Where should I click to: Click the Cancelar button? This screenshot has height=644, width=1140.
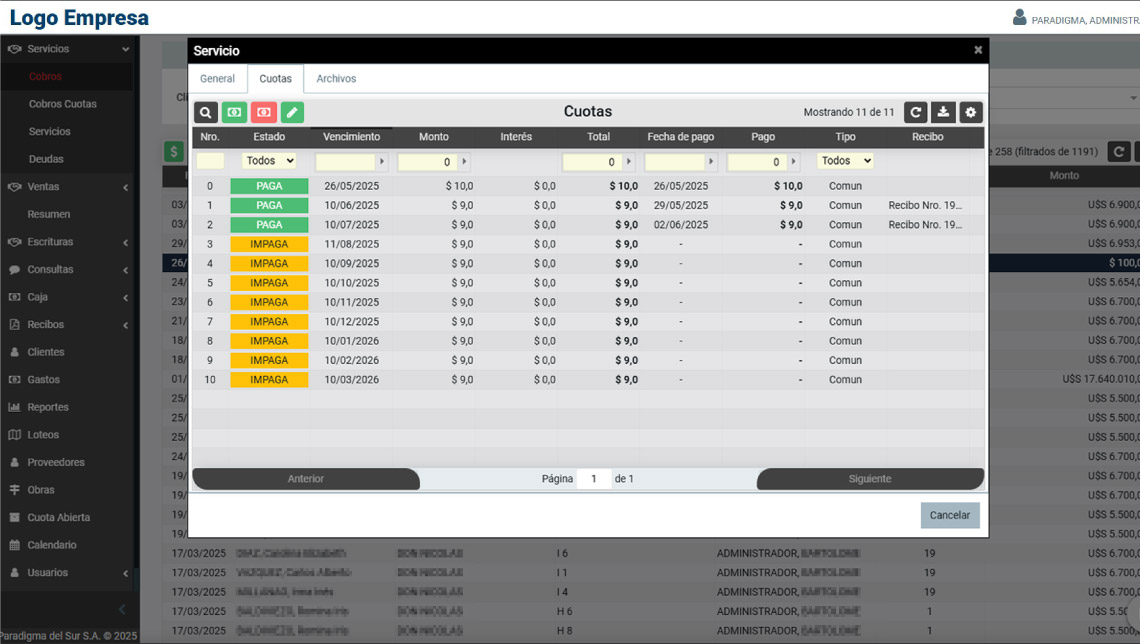949,515
